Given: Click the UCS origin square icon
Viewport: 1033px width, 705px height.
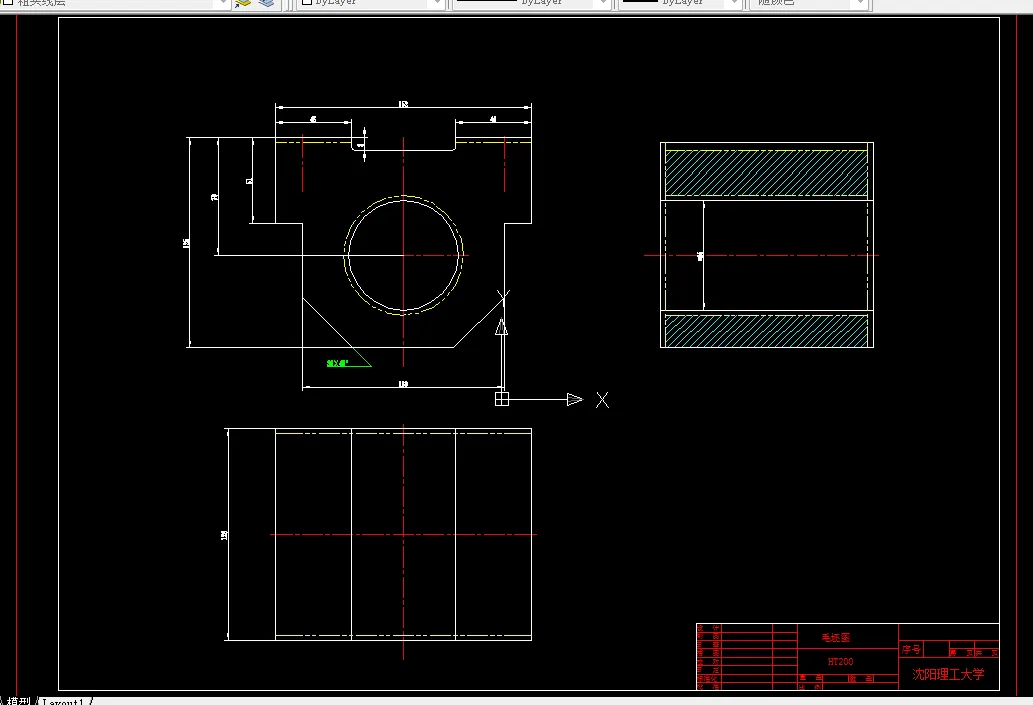Looking at the screenshot, I should pyautogui.click(x=502, y=399).
